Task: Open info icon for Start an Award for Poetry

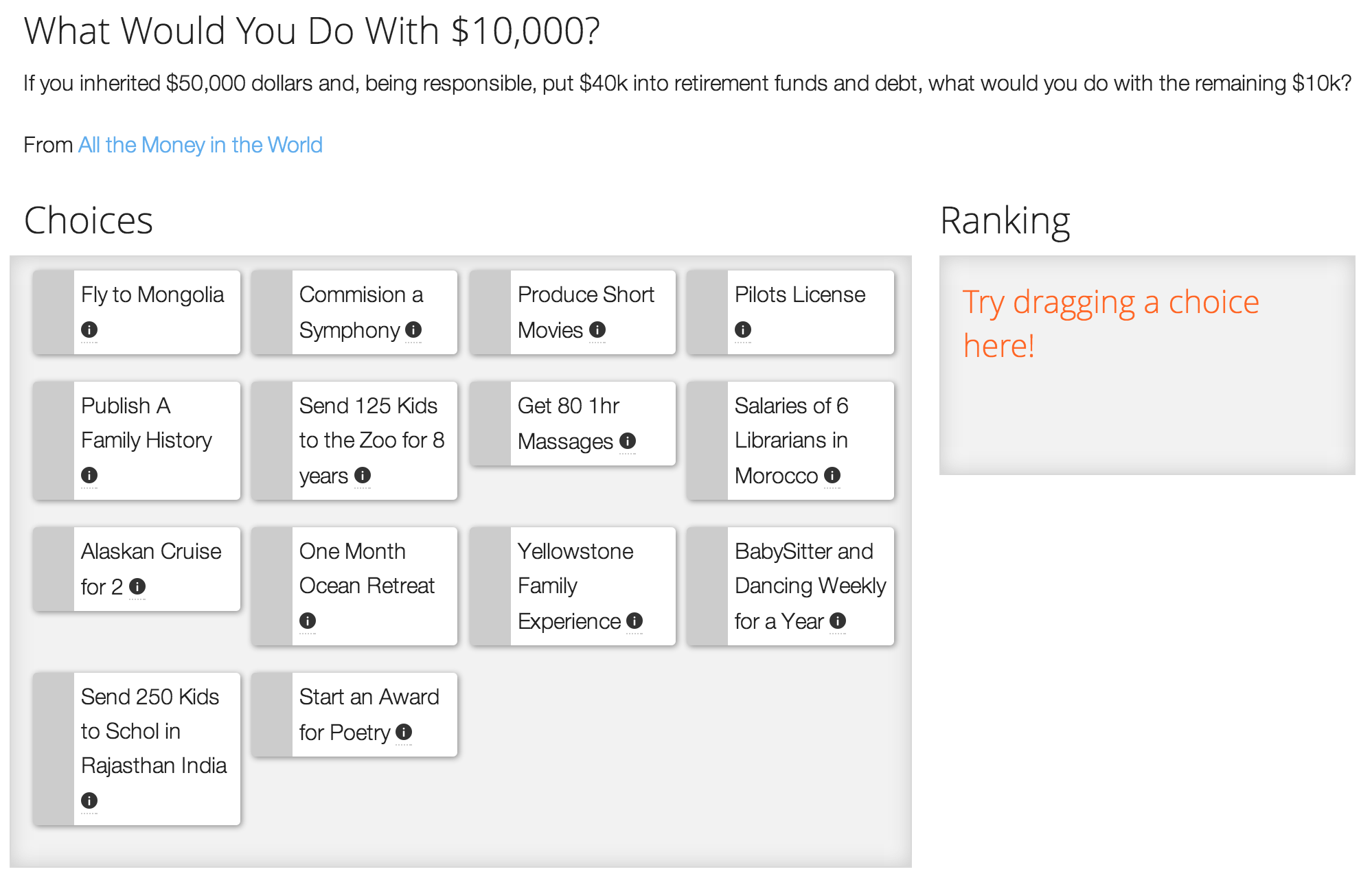Action: (404, 732)
